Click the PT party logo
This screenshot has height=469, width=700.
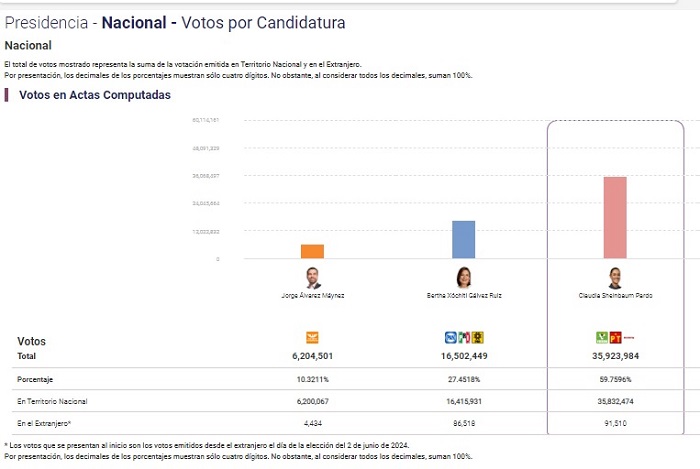click(x=615, y=337)
